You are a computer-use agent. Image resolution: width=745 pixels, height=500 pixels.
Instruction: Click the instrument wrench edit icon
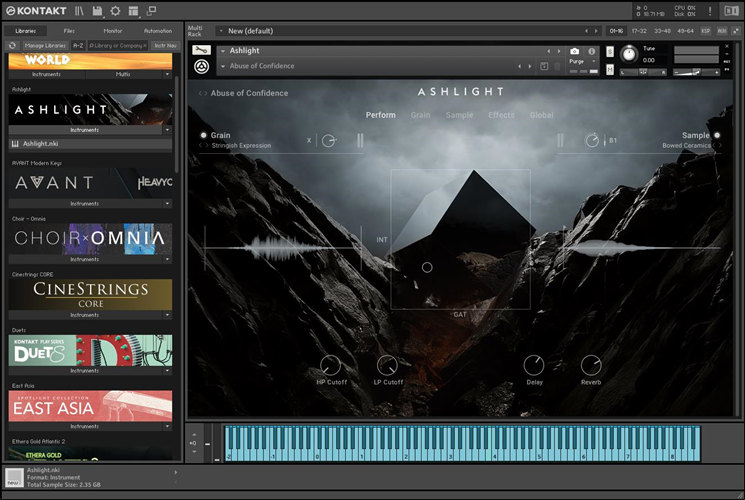[x=200, y=50]
